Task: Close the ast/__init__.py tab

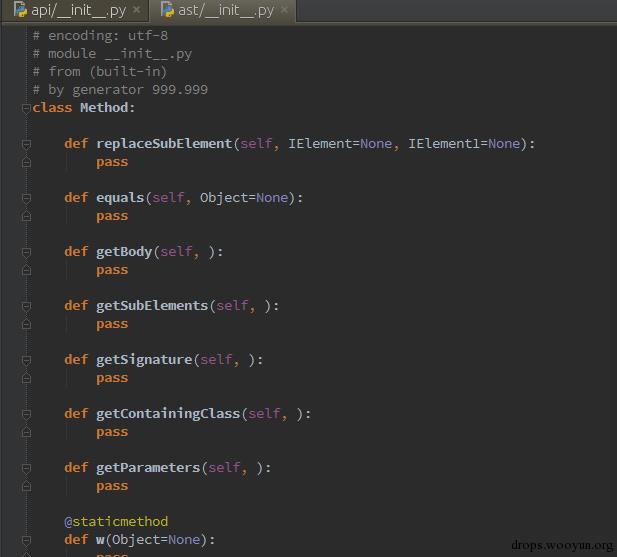Action: (284, 10)
